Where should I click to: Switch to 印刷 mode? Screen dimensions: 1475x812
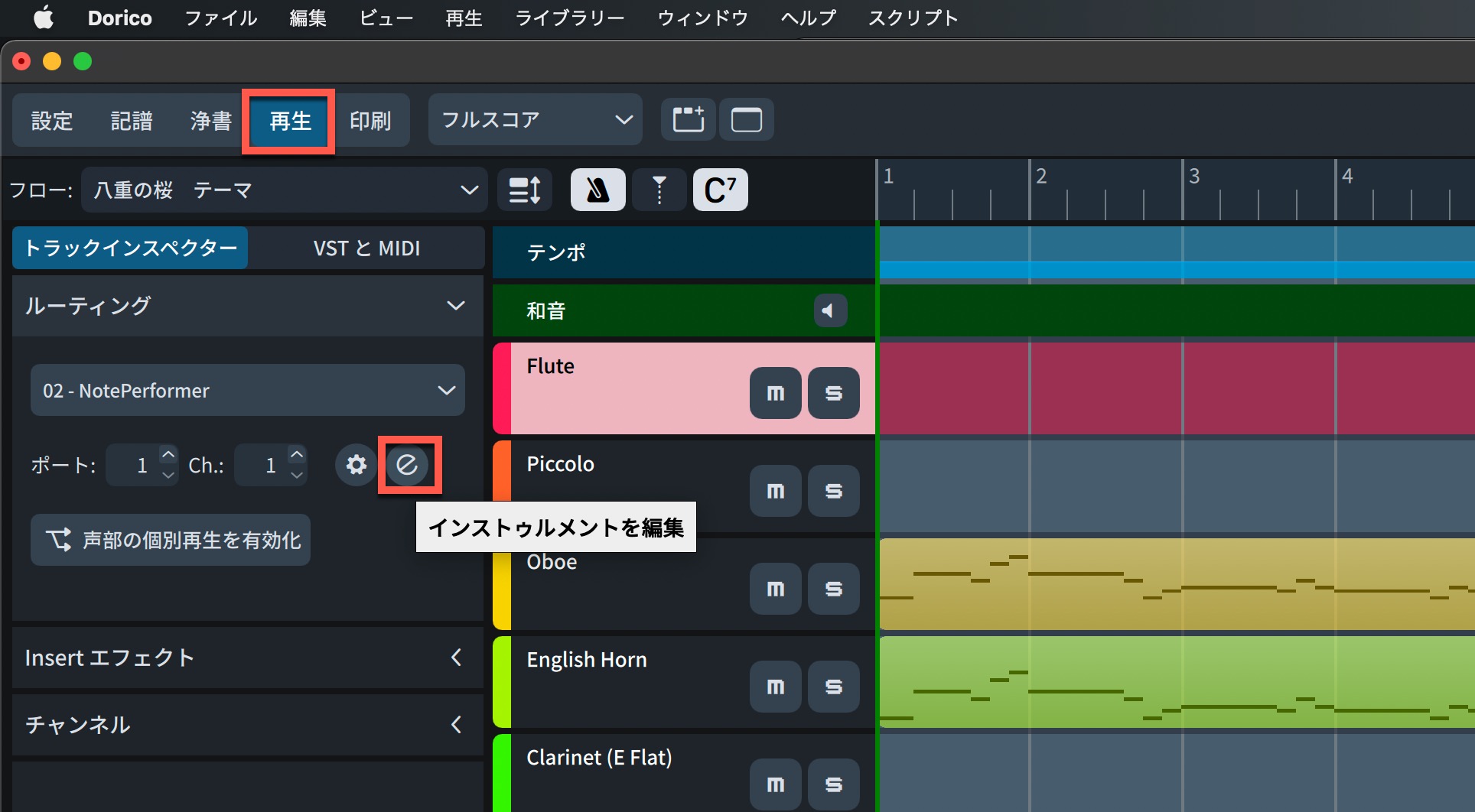pos(370,120)
